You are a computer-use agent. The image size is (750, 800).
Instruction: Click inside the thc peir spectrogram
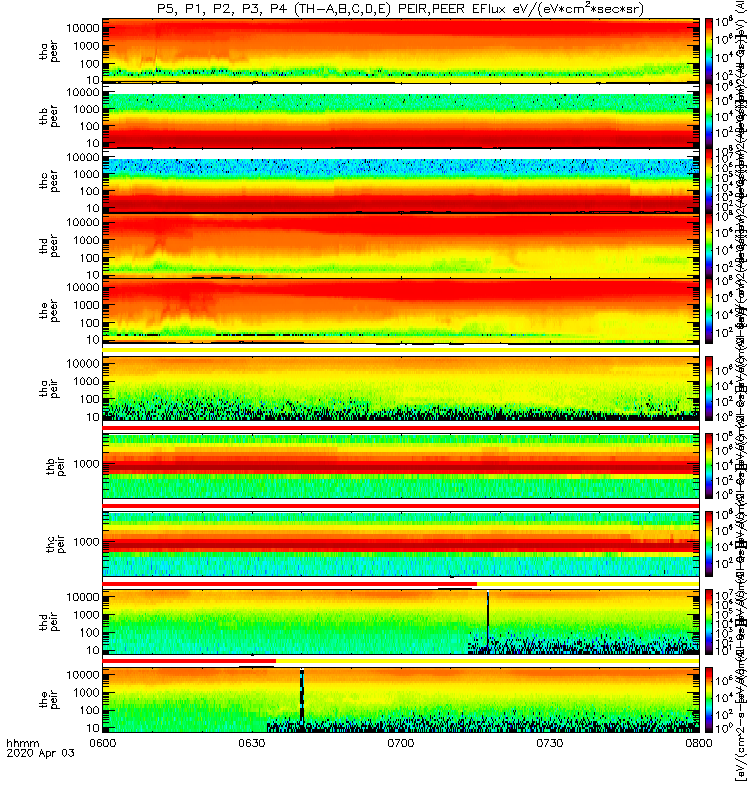pyautogui.click(x=401, y=544)
